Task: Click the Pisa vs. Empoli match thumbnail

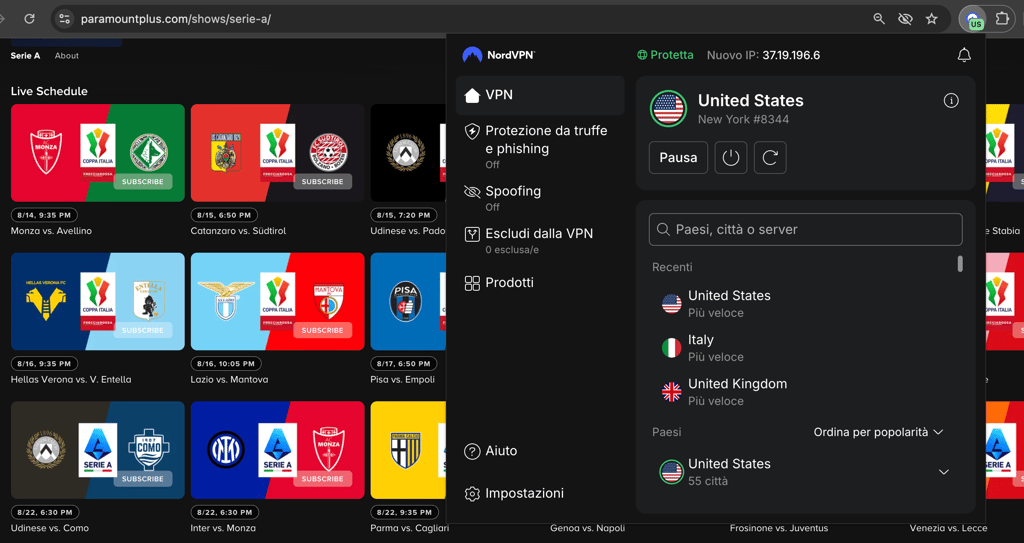Action: click(408, 301)
